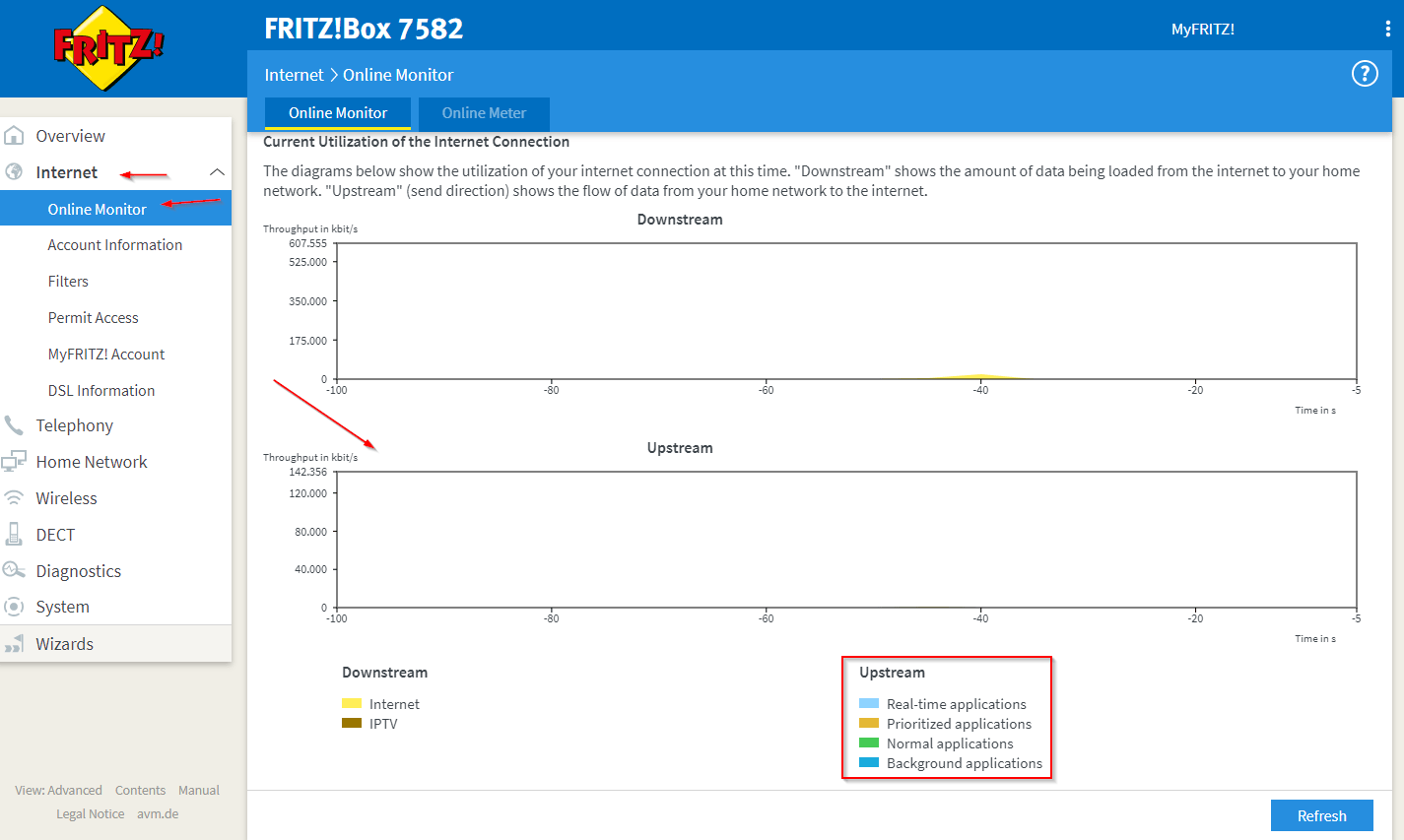The width and height of the screenshot is (1404, 840).
Task: Click the brown IPTV legend swatch
Action: (352, 723)
